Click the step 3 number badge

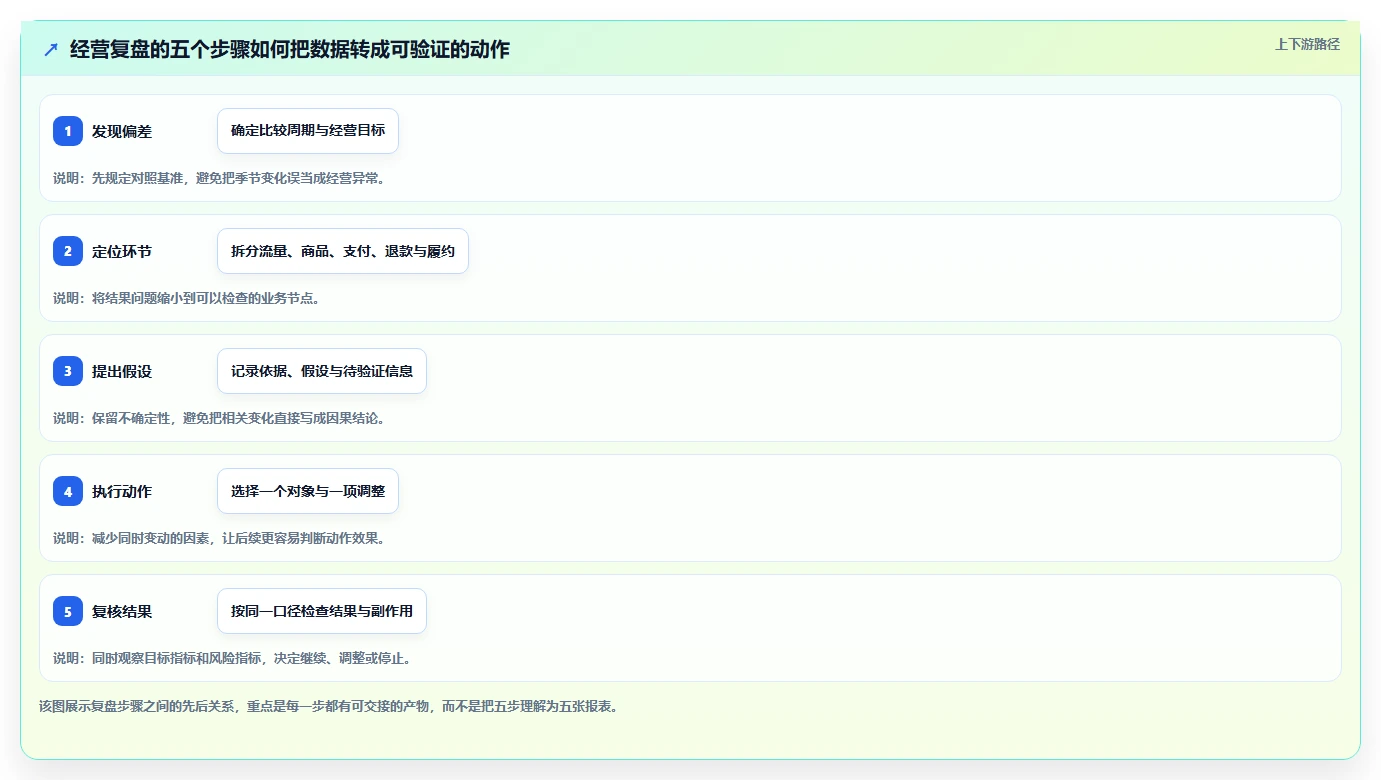click(x=68, y=371)
